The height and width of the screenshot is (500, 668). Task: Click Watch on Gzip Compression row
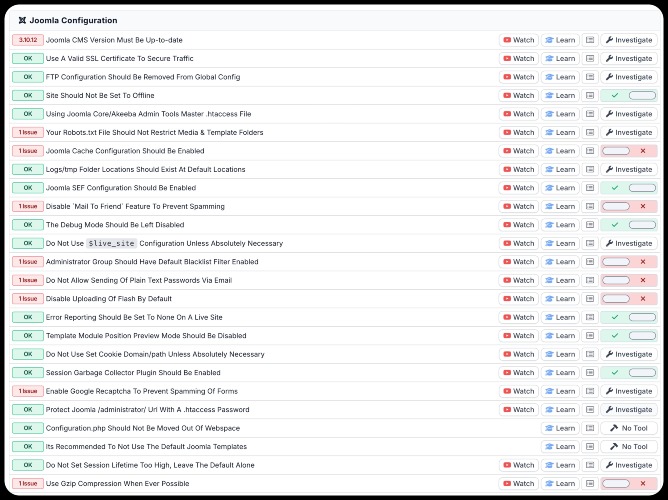(x=518, y=484)
